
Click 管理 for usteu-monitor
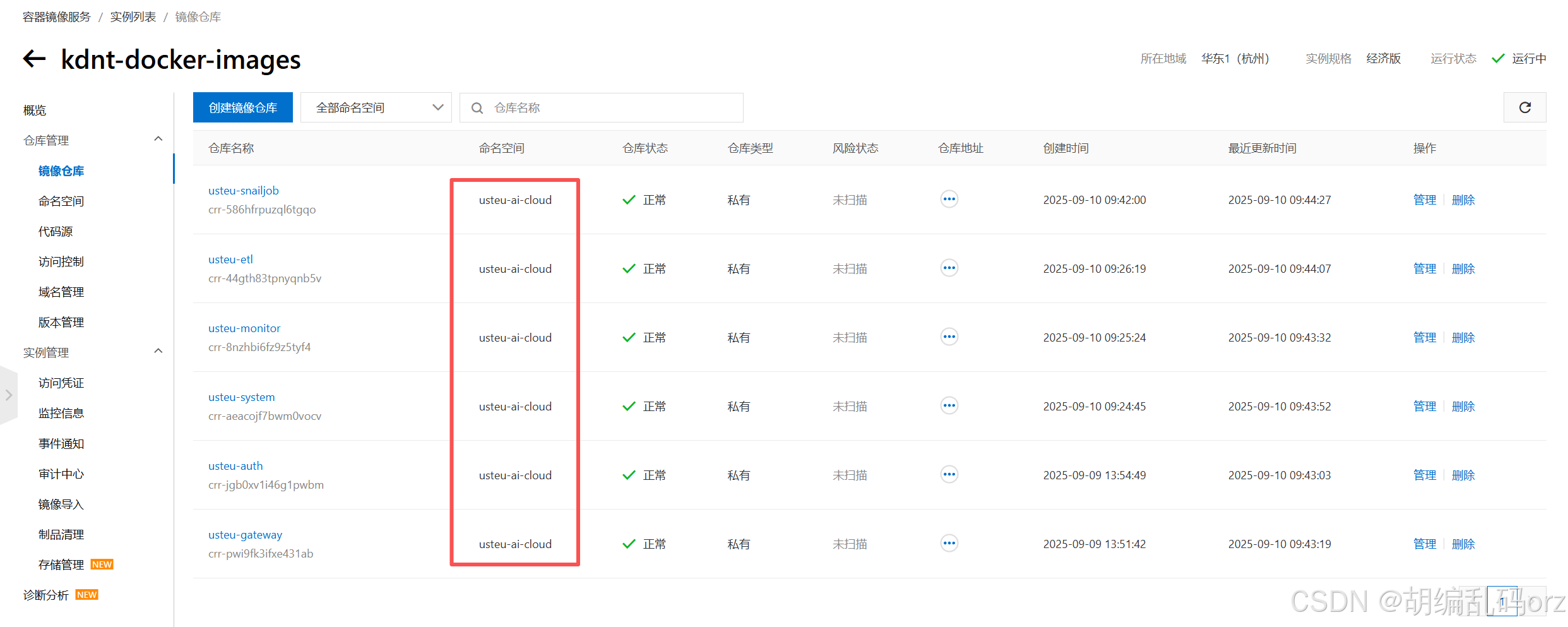(x=1425, y=337)
